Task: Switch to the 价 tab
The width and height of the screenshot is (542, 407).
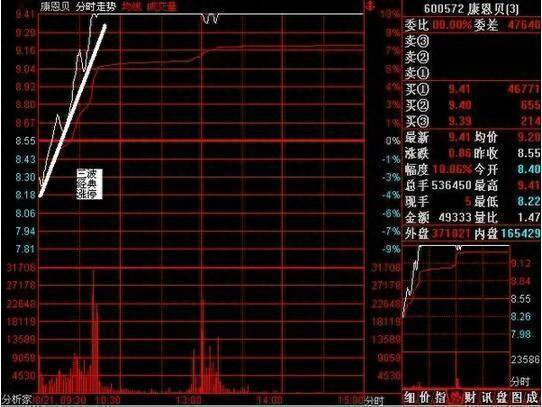Action: (x=425, y=397)
